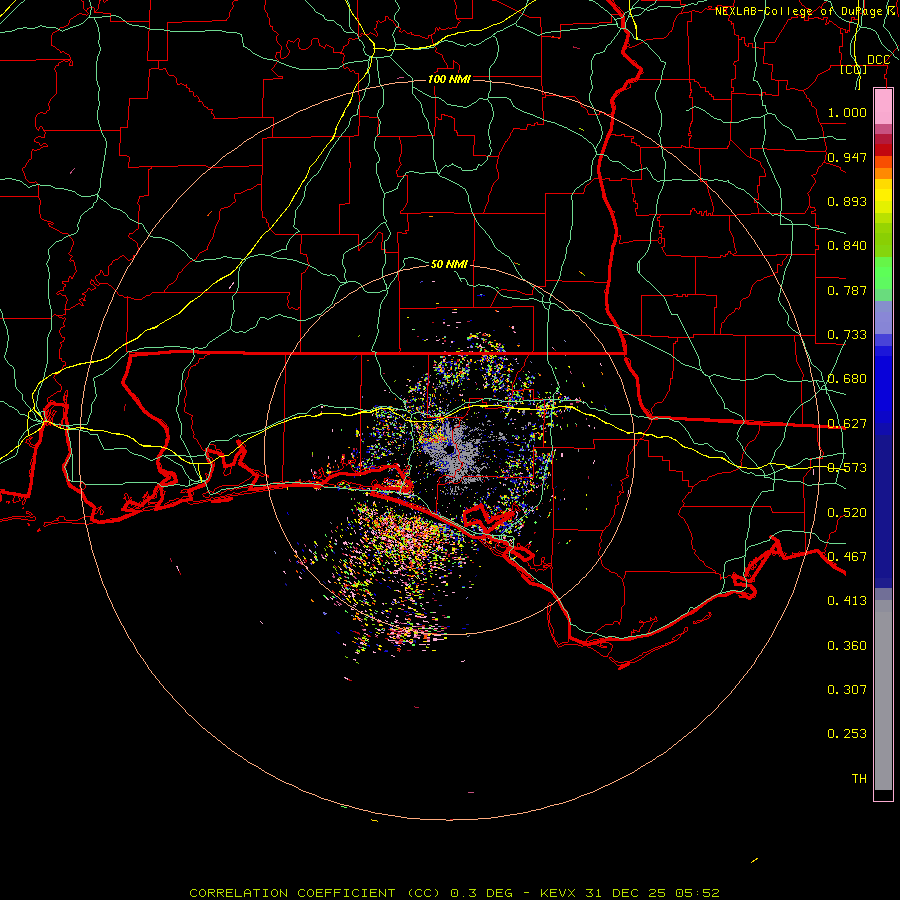This screenshot has height=900, width=900.
Task: Select the 0.413 legend value
Action: tap(847, 601)
